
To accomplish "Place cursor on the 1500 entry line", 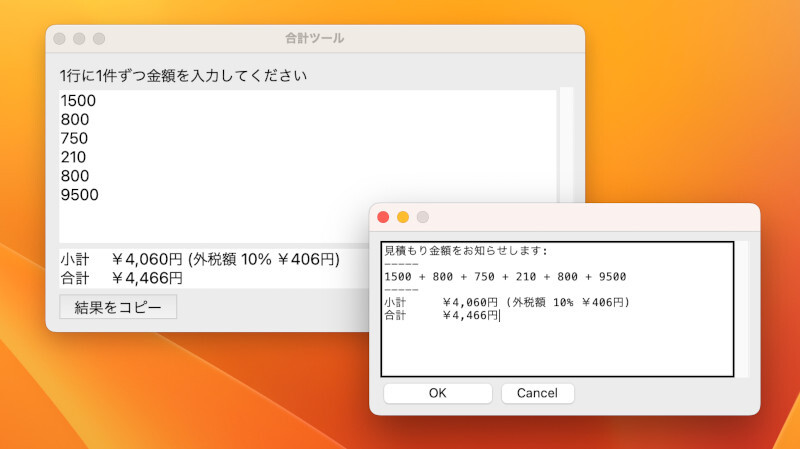I will (x=77, y=100).
